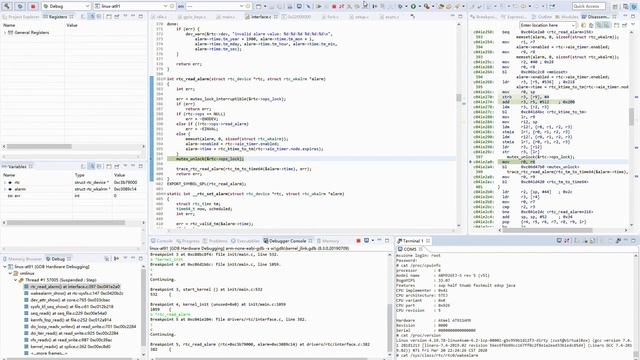Screen dimensions: 640x360
Task: Expand the alarm variable row
Action: coord(5,189)
